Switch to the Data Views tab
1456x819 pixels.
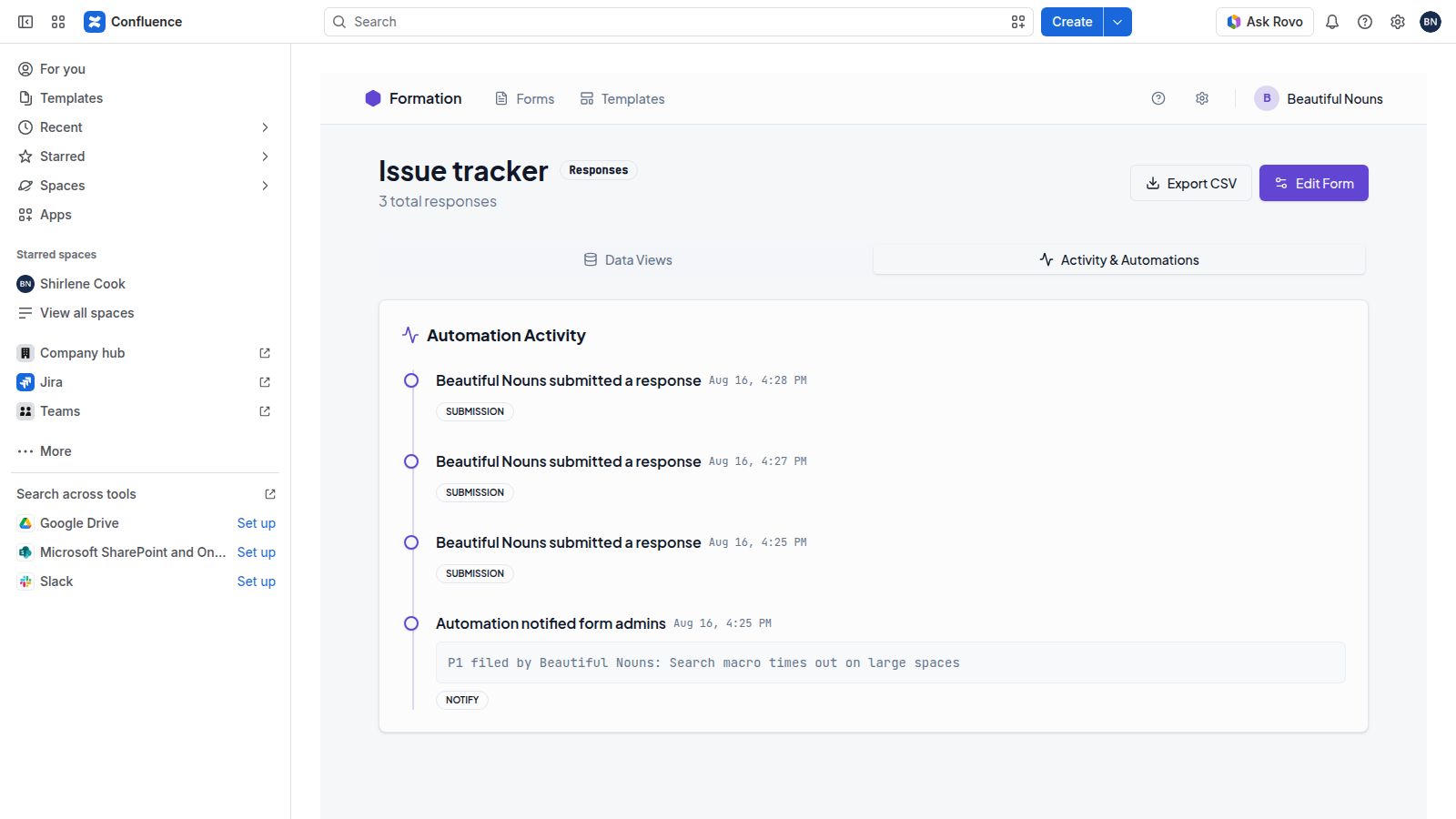(x=628, y=260)
